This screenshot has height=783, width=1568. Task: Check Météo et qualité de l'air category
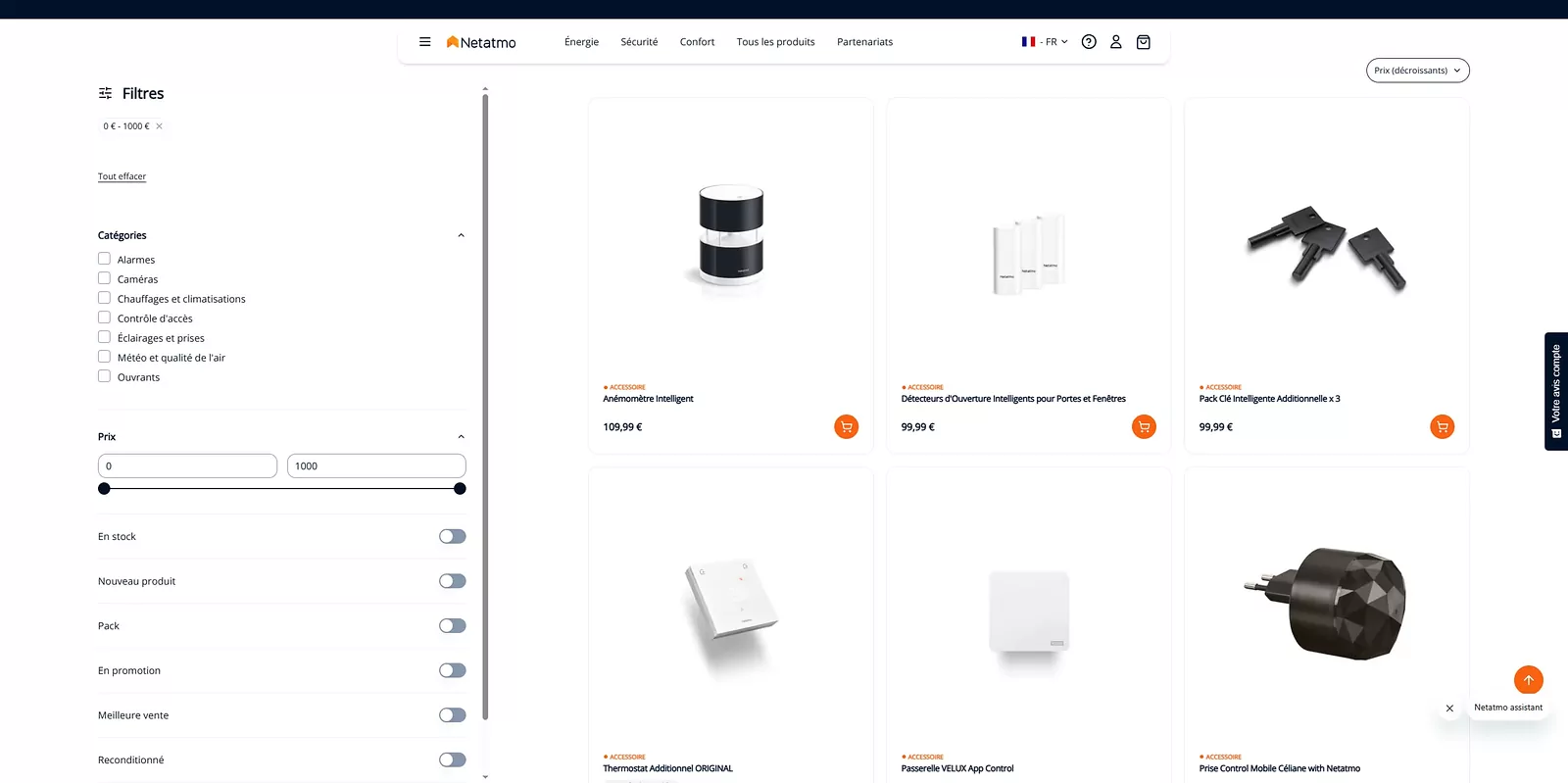coord(104,357)
